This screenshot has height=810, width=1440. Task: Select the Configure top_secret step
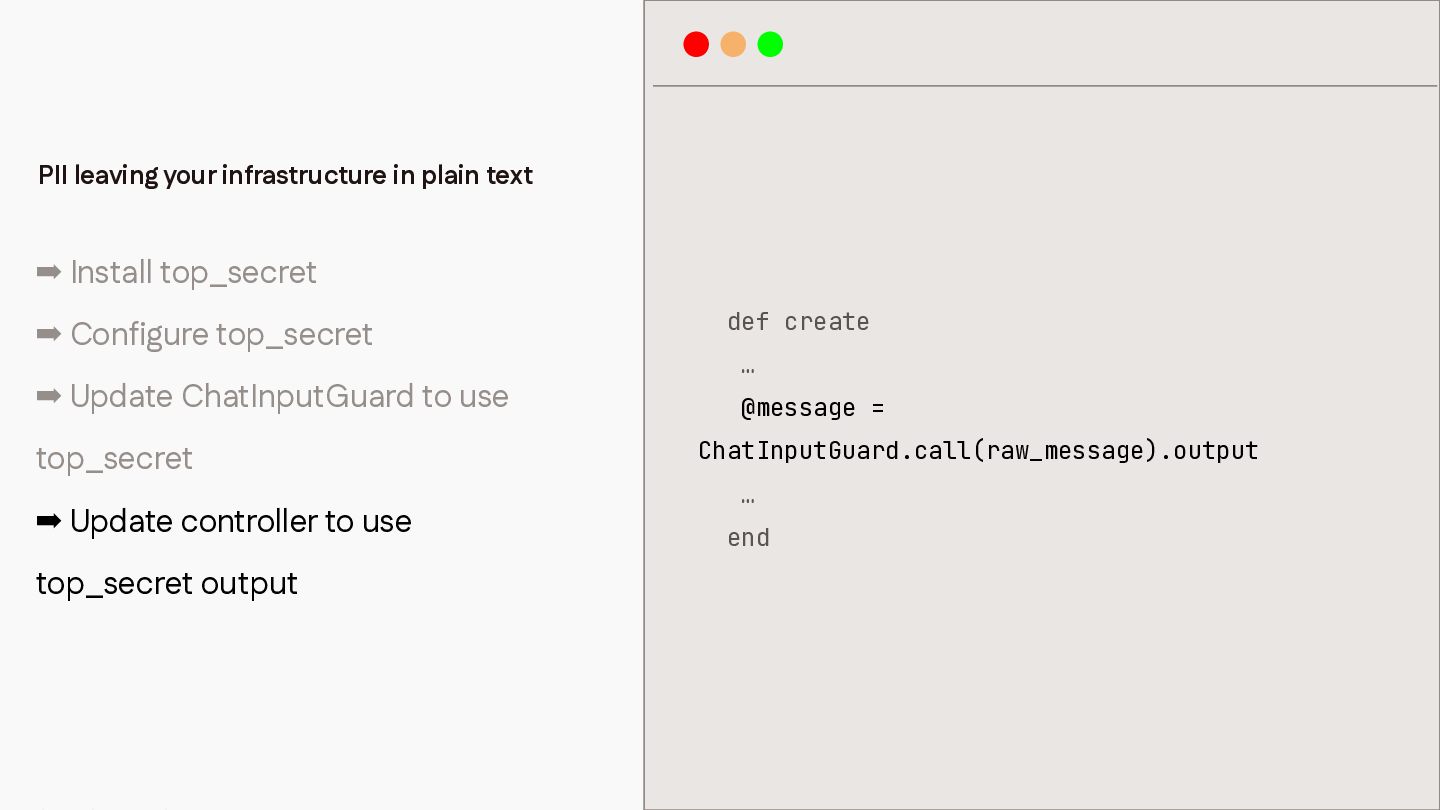click(x=221, y=334)
